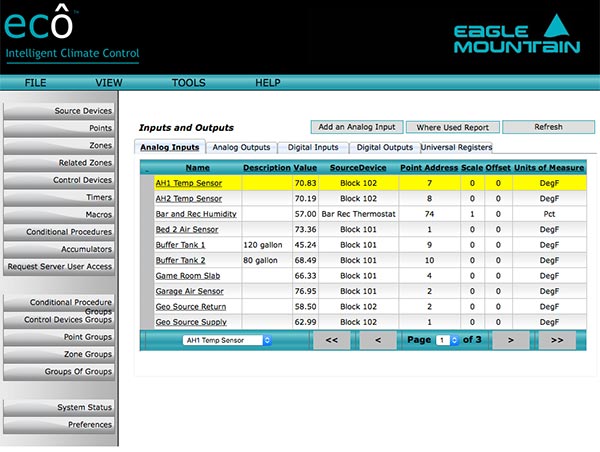Switch to the Digital Inputs tab
600x452 pixels.
[x=311, y=147]
